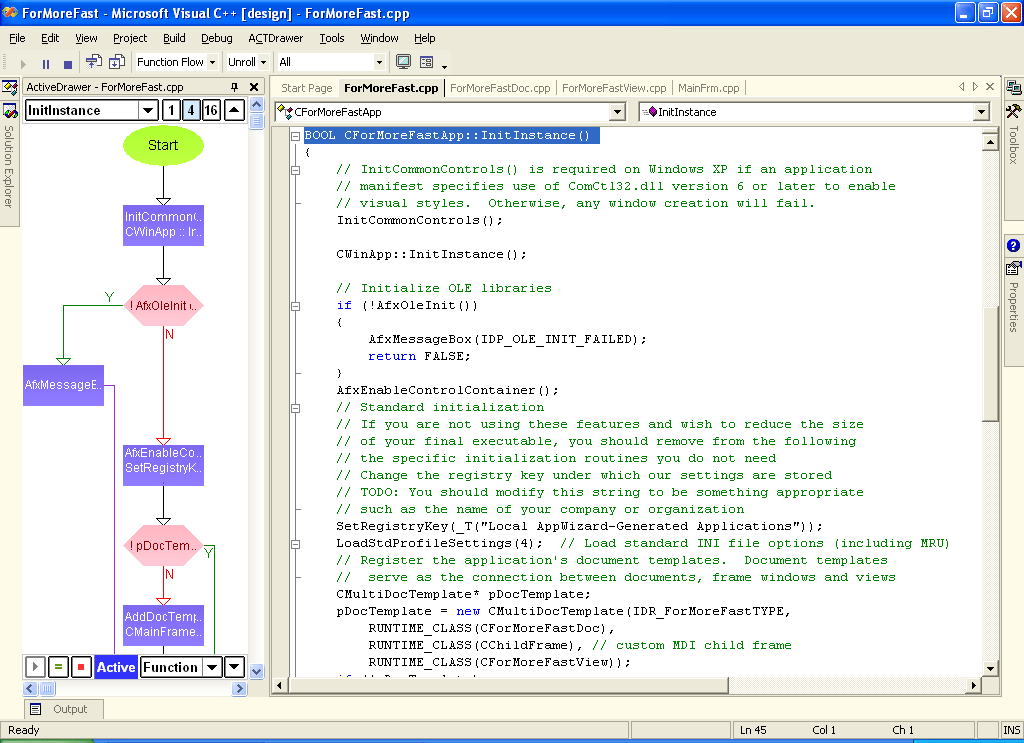Viewport: 1024px width, 743px height.
Task: Switch to the ForMoreFastView.cpp tab
Action: pyautogui.click(x=614, y=87)
